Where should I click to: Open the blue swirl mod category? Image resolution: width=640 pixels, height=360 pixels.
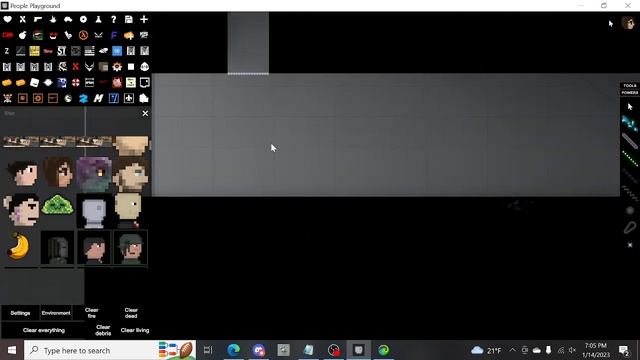[x=83, y=98]
